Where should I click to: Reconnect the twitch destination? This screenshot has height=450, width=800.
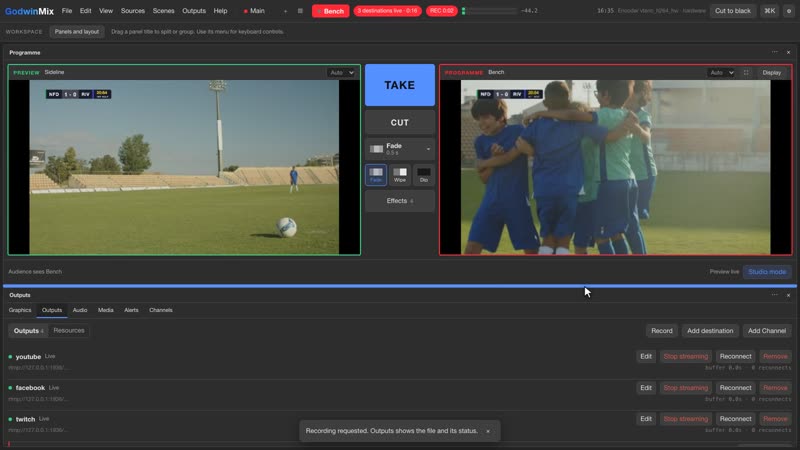tap(735, 419)
